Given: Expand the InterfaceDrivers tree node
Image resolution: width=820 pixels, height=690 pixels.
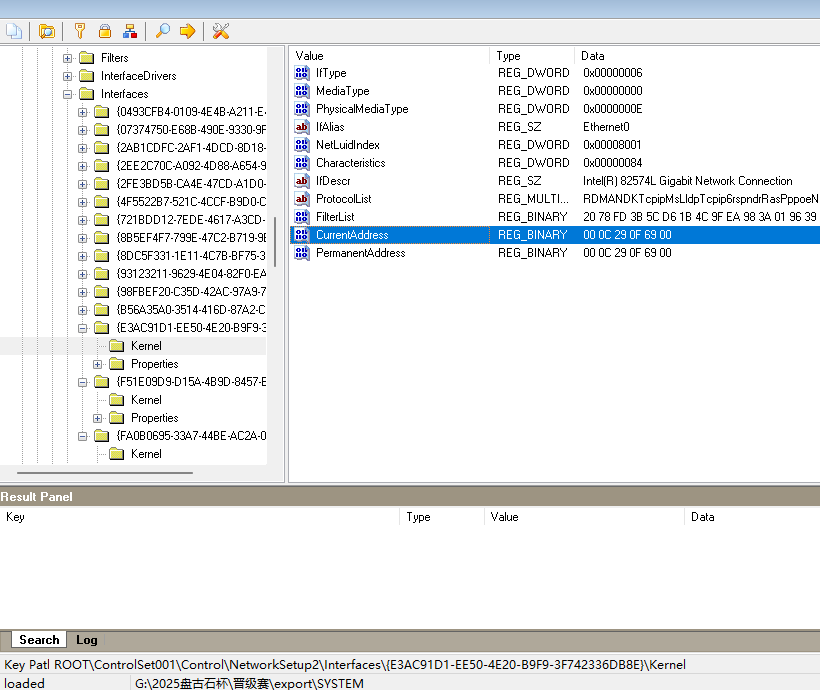Looking at the screenshot, I should coord(67,76).
